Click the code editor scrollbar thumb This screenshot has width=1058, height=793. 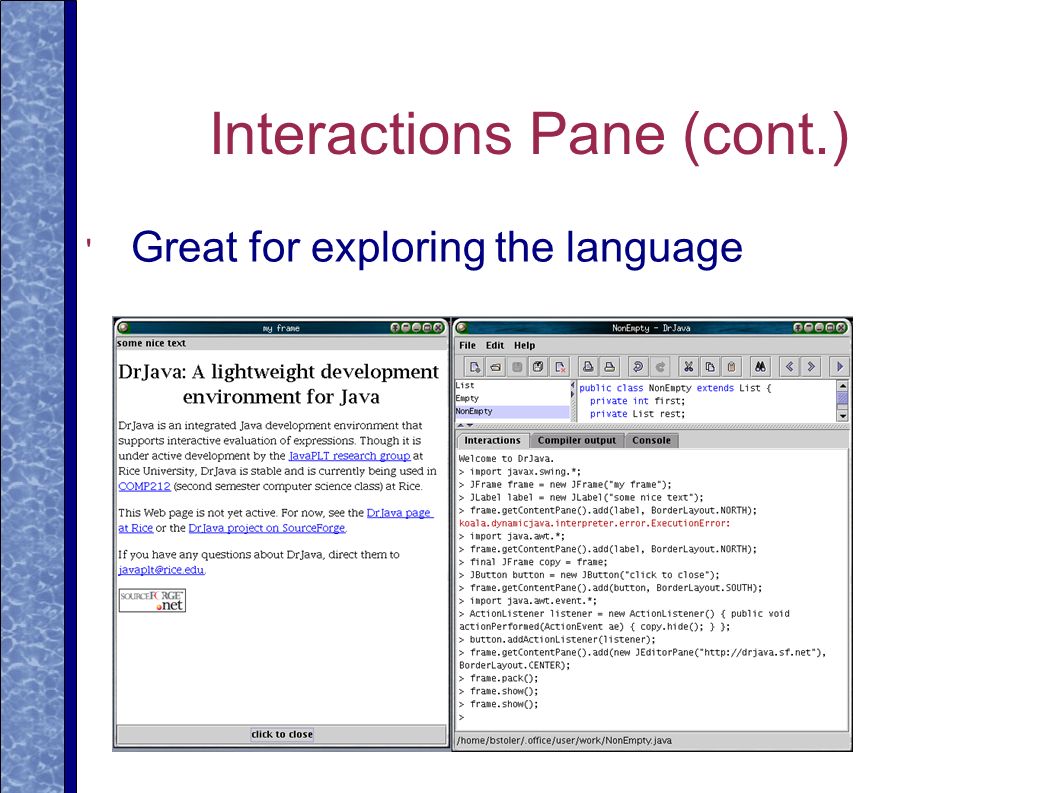(x=842, y=398)
